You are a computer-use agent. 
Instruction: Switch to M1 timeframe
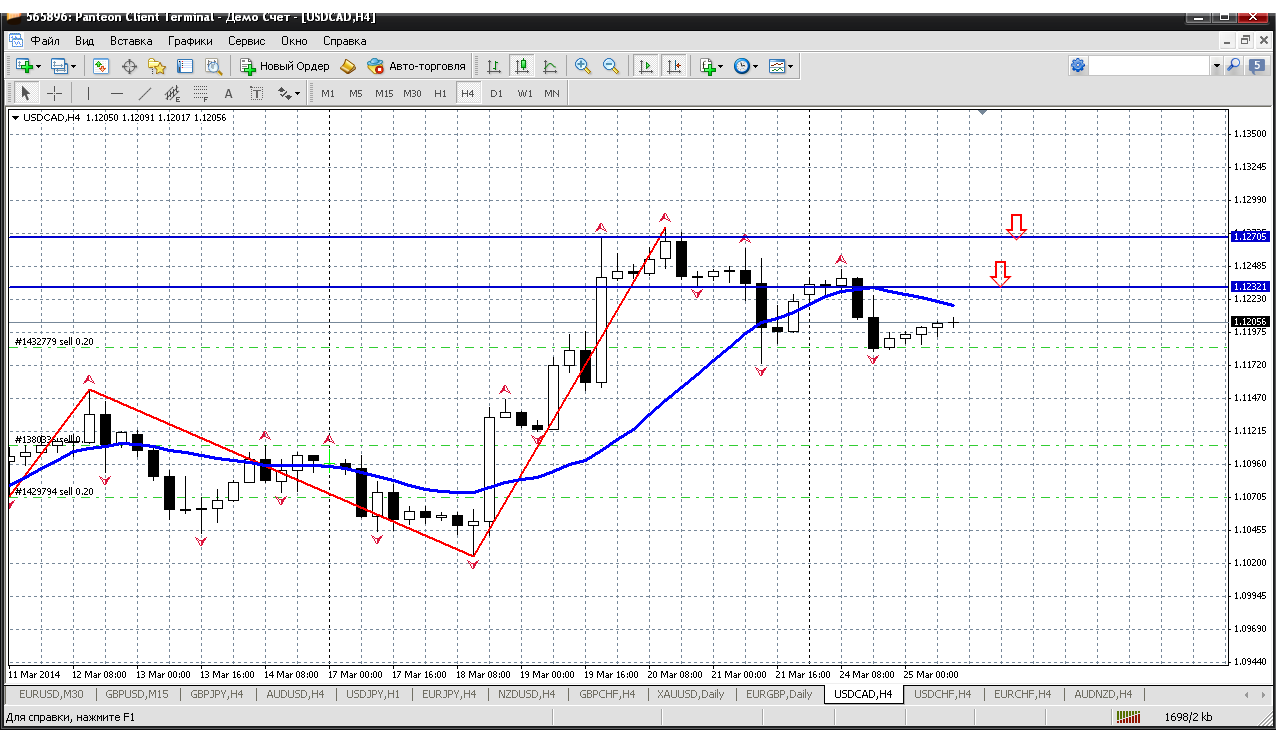pyautogui.click(x=328, y=93)
